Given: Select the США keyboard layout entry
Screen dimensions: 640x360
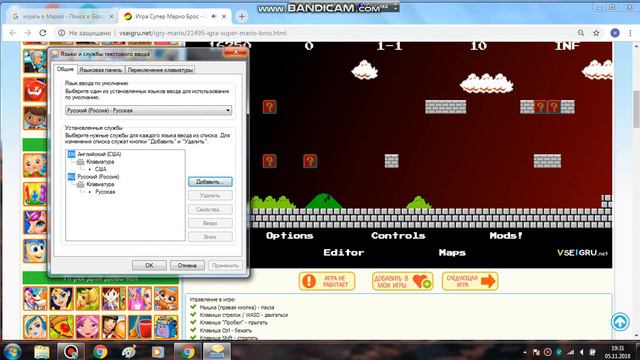Looking at the screenshot, I should click(100, 169).
